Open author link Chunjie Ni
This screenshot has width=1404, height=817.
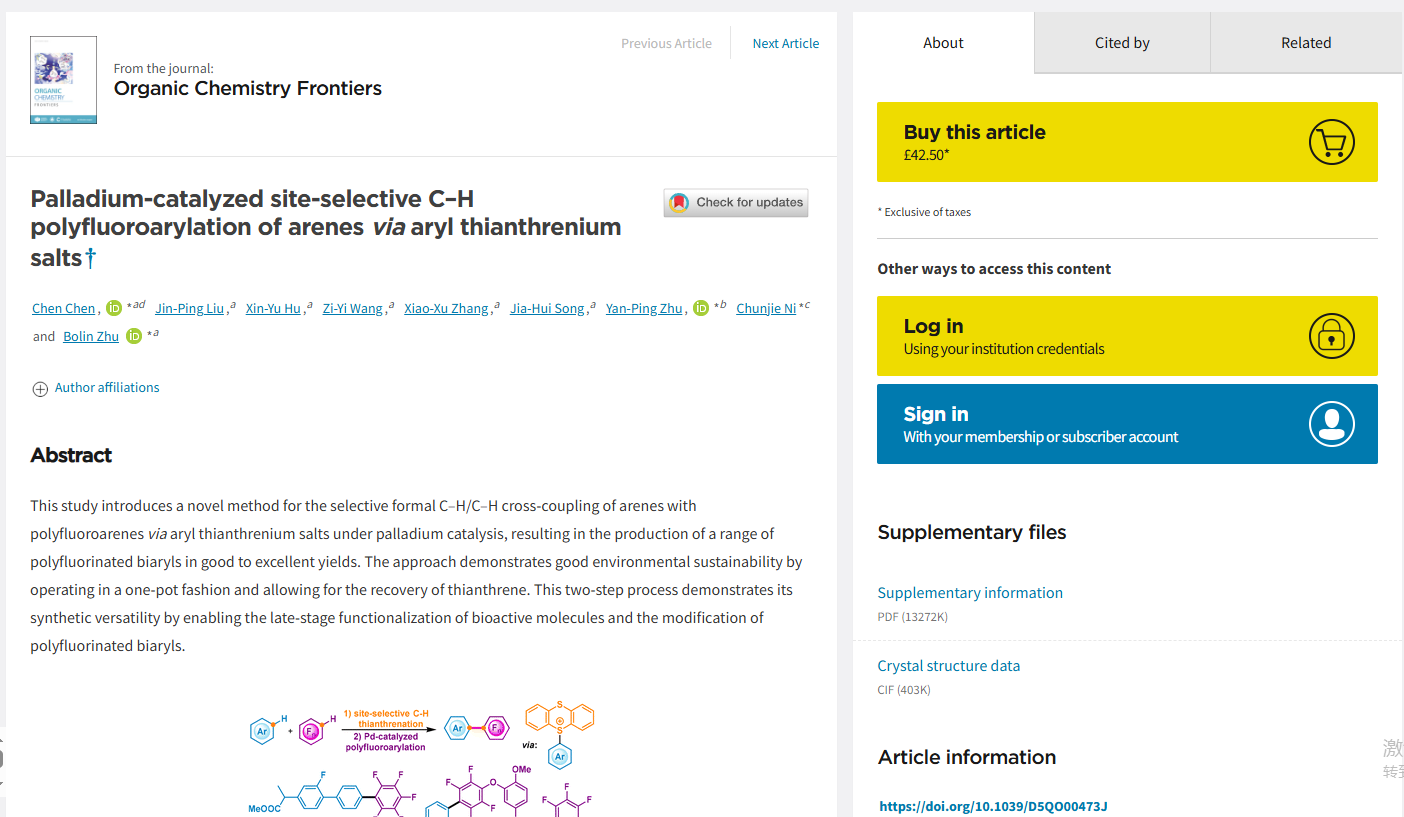click(x=766, y=308)
